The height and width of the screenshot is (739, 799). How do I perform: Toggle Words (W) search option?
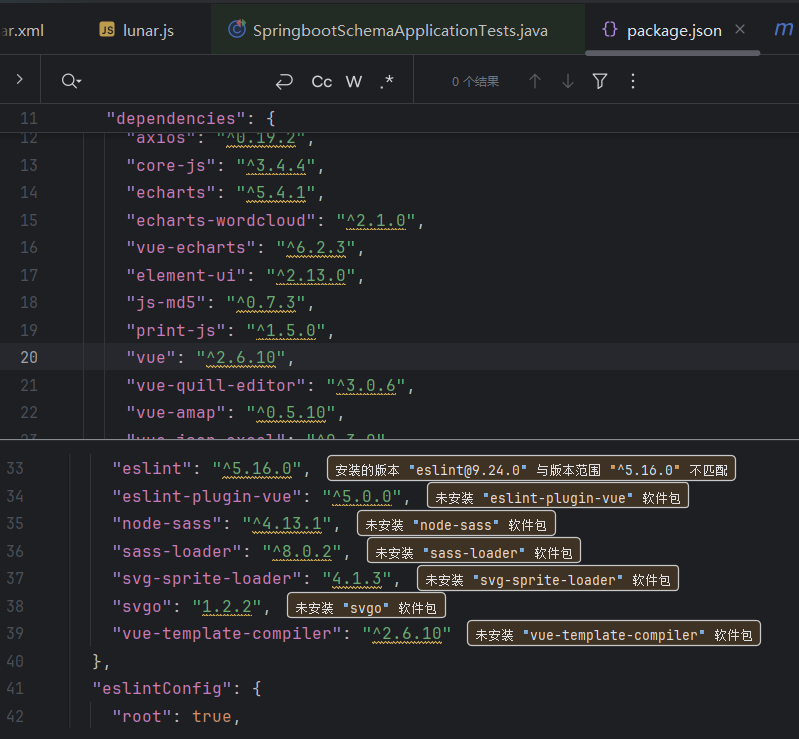pyautogui.click(x=354, y=82)
